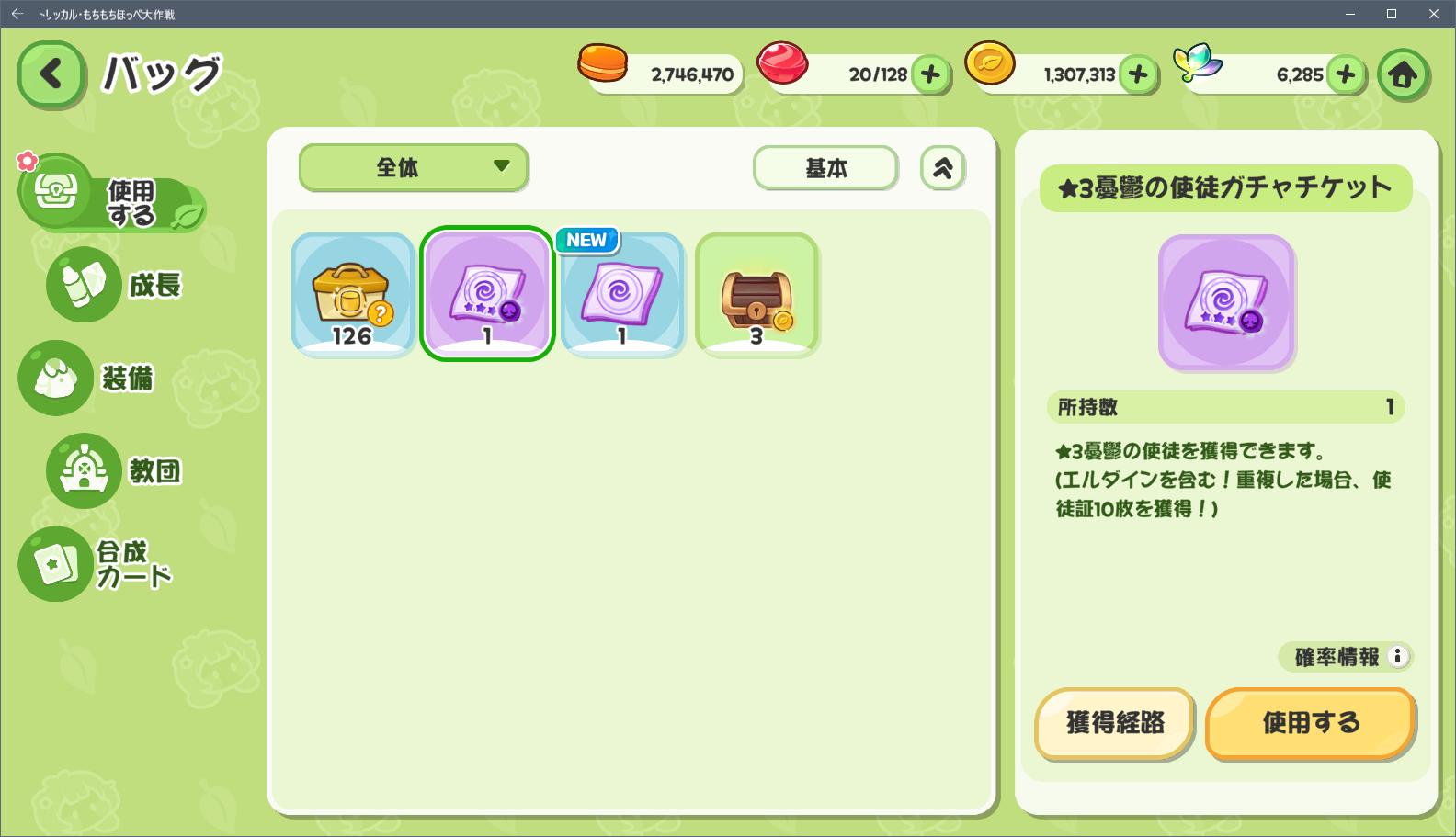Open the 全体 filter dropdown

pyautogui.click(x=414, y=167)
